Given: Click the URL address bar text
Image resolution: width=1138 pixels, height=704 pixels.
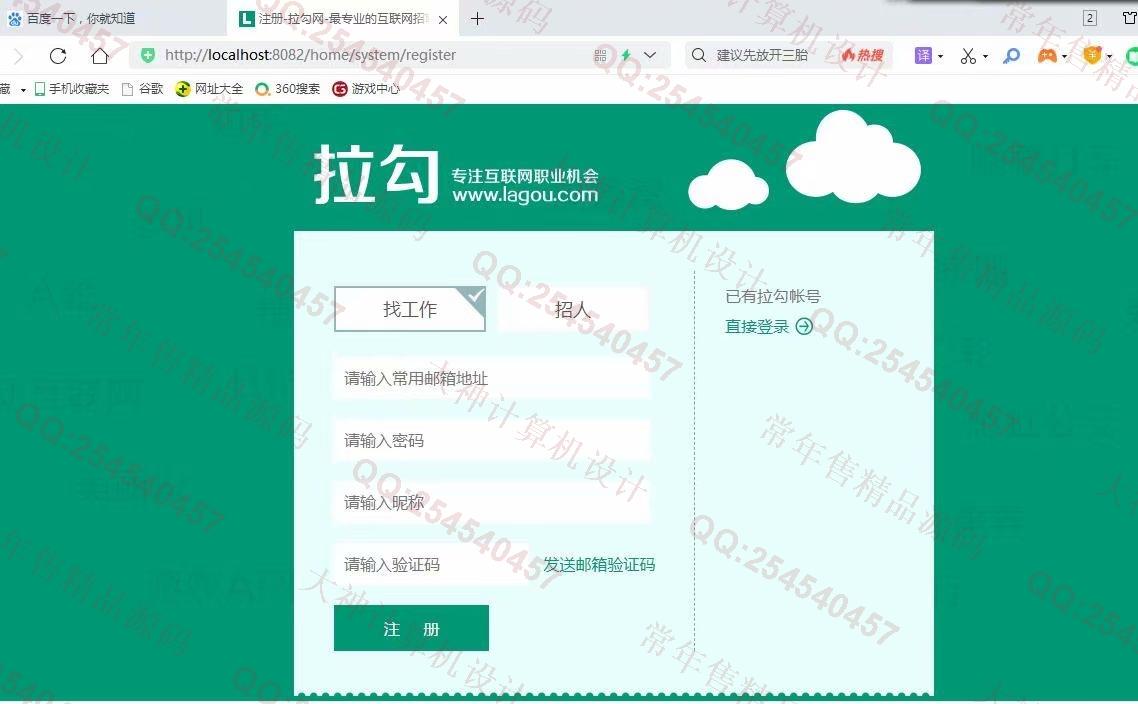Looking at the screenshot, I should (x=311, y=55).
